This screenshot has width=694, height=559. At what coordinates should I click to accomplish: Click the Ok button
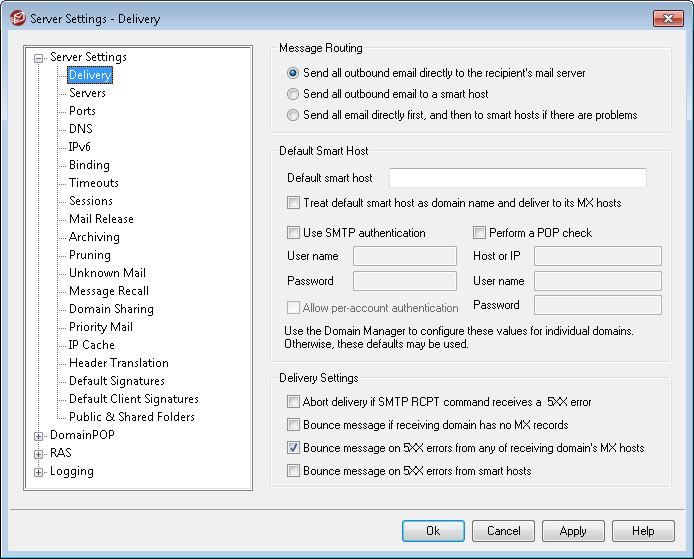433,531
